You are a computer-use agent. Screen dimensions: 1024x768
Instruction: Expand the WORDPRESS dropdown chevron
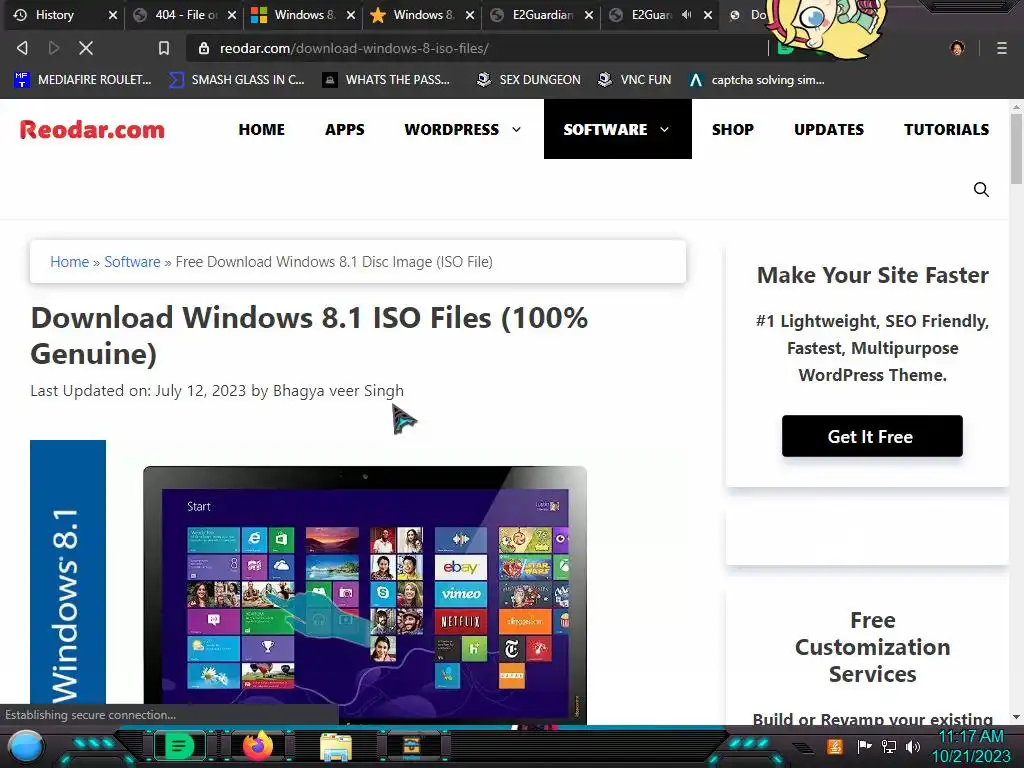(x=517, y=129)
